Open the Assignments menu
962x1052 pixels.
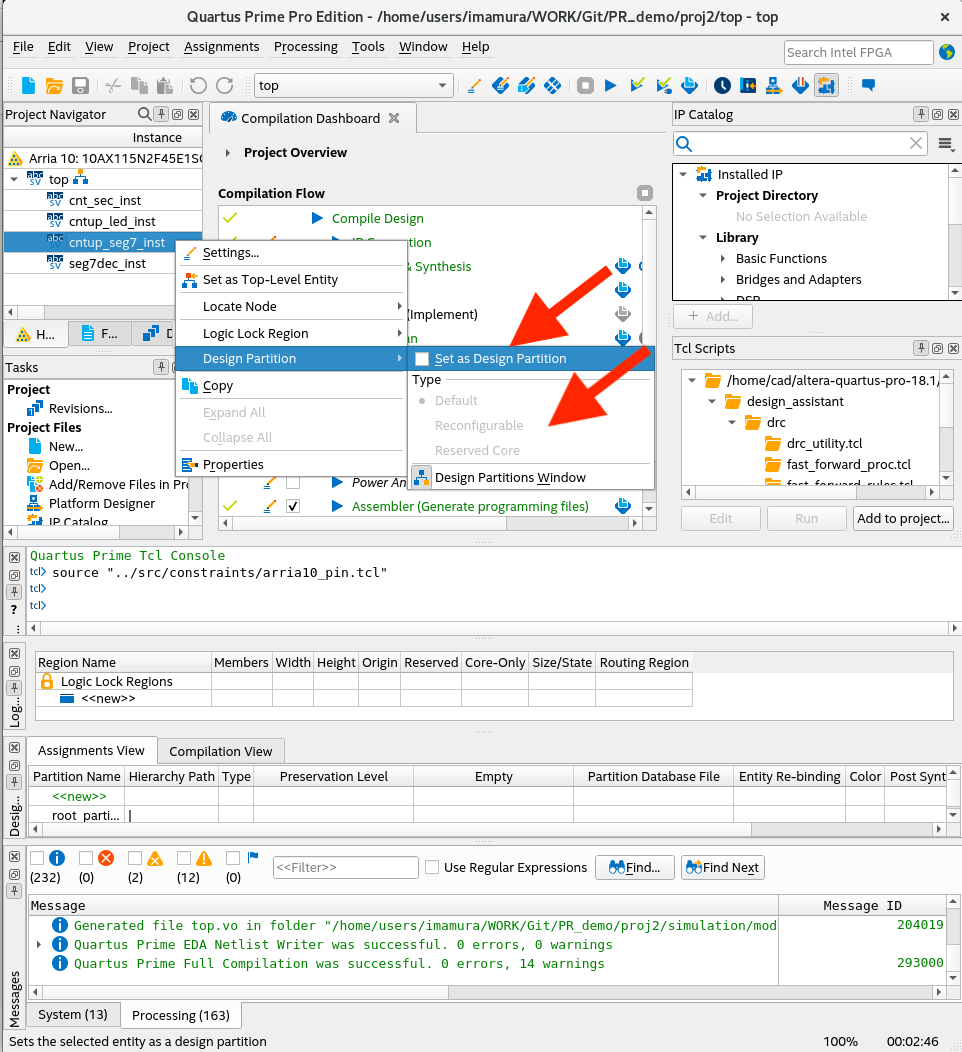[221, 46]
